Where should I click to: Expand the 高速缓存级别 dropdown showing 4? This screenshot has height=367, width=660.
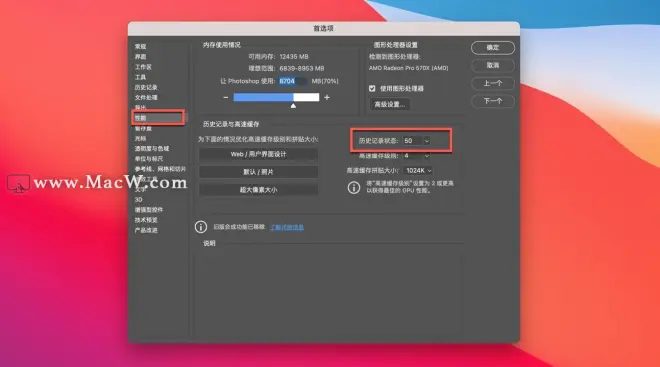coord(416,156)
